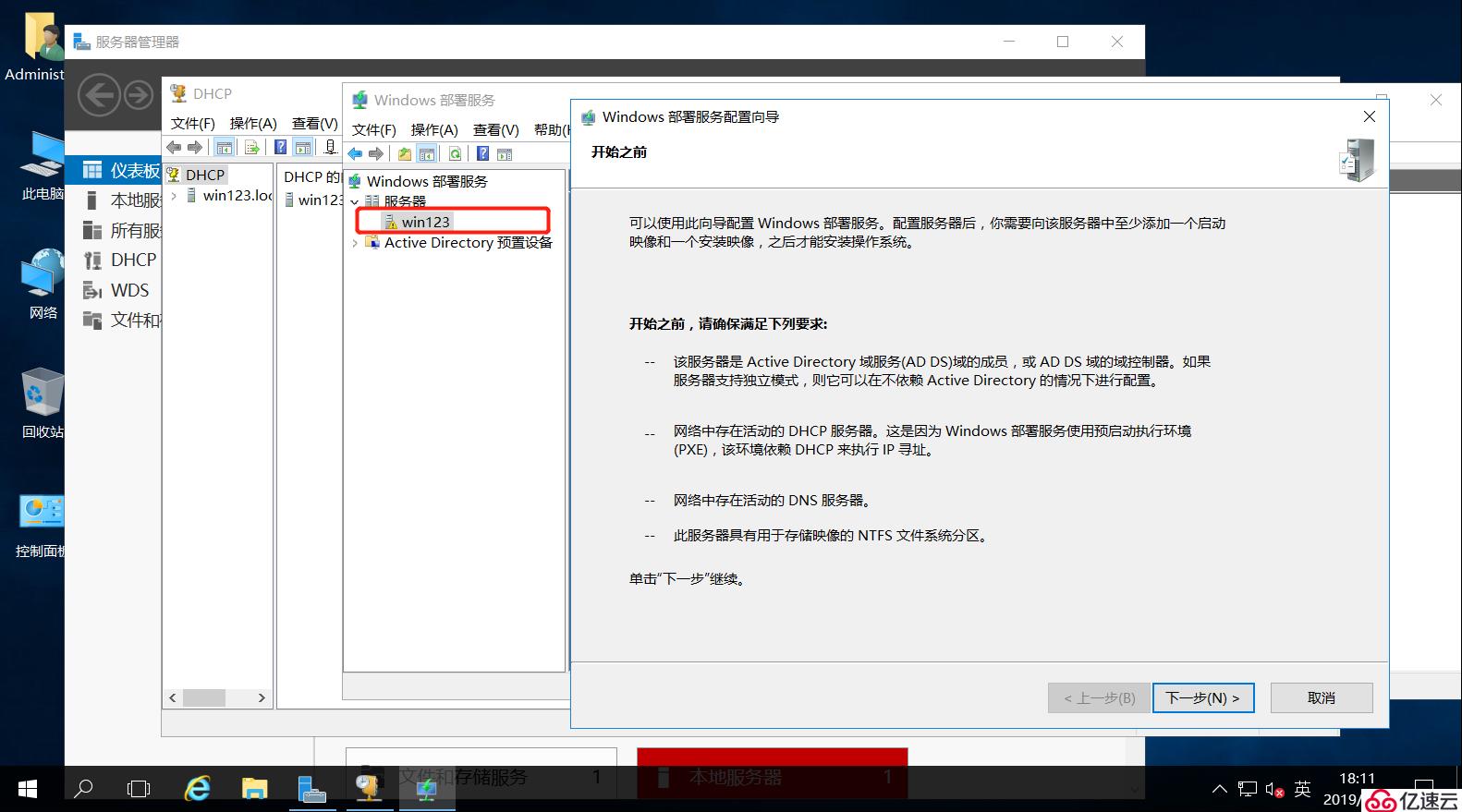Switch to WDS console taskbar icon

(x=427, y=789)
